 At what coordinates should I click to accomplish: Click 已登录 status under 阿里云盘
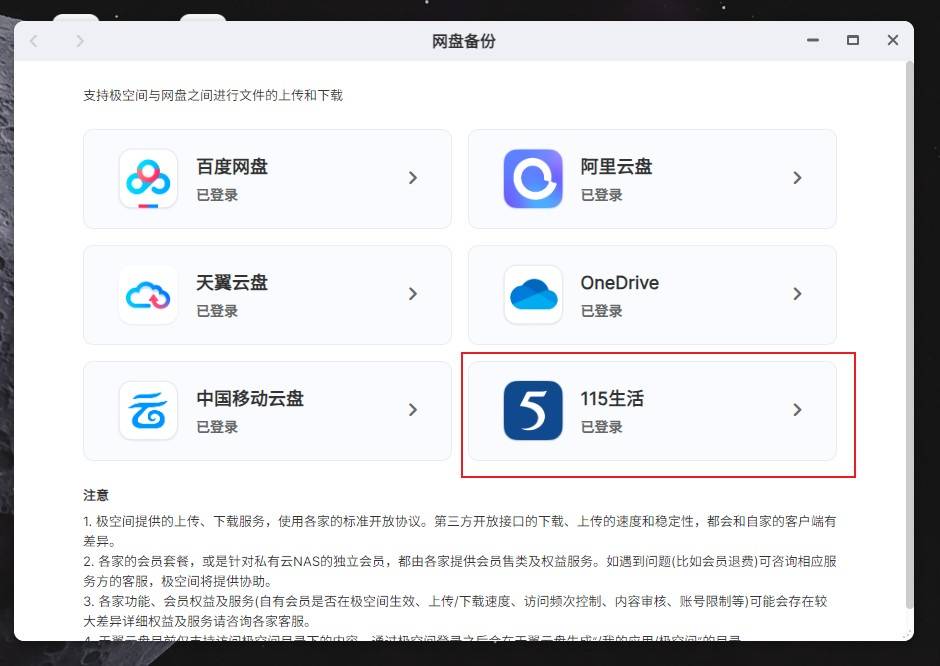tap(601, 195)
